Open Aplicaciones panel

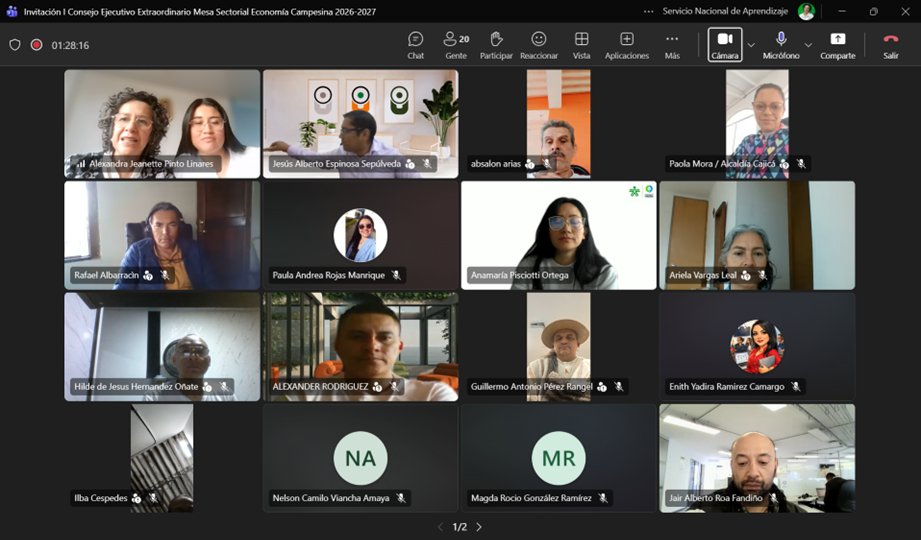[627, 45]
